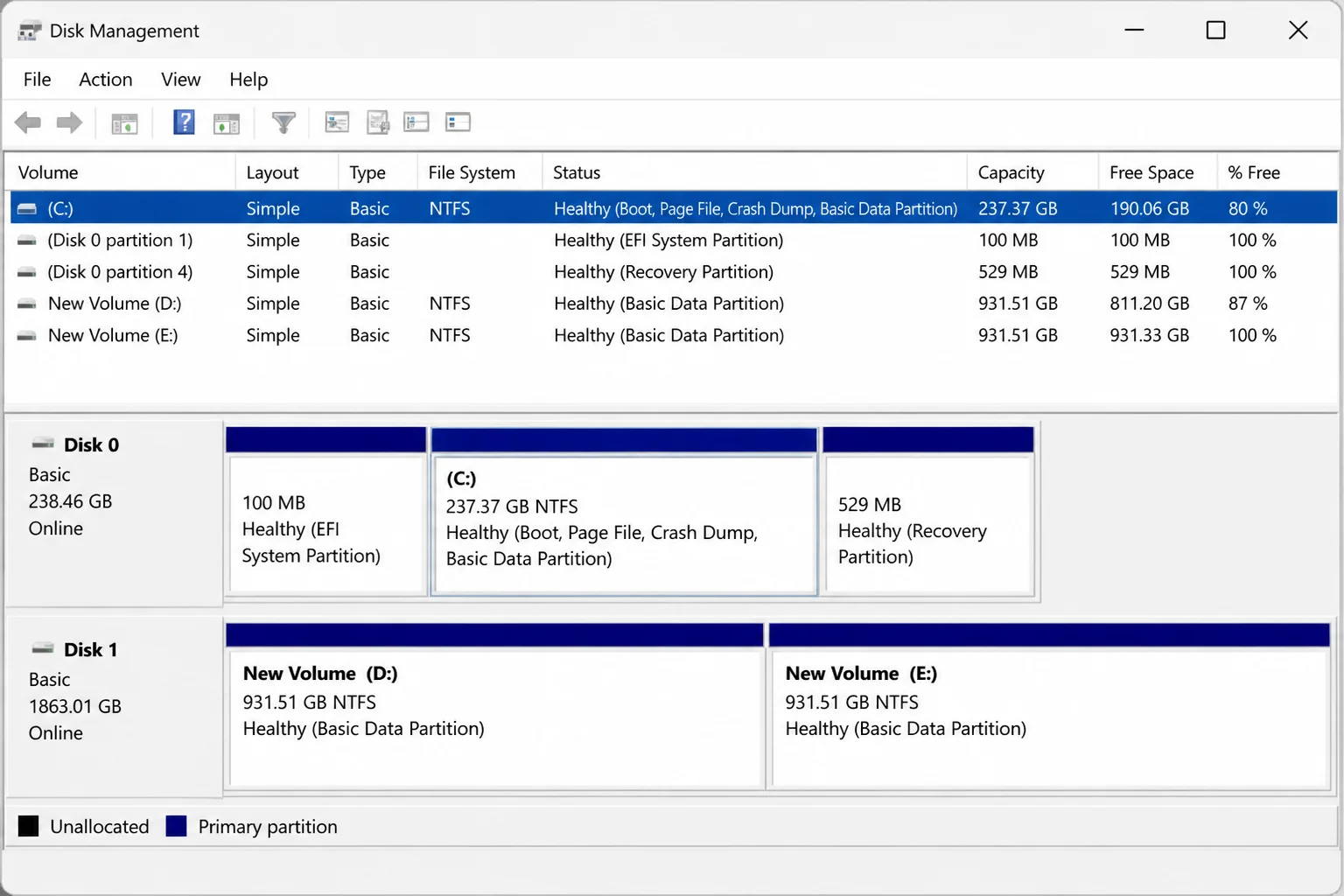Screen dimensions: 1344x896
Task: Click the Disk 1 label in disk panel
Action: (90, 649)
